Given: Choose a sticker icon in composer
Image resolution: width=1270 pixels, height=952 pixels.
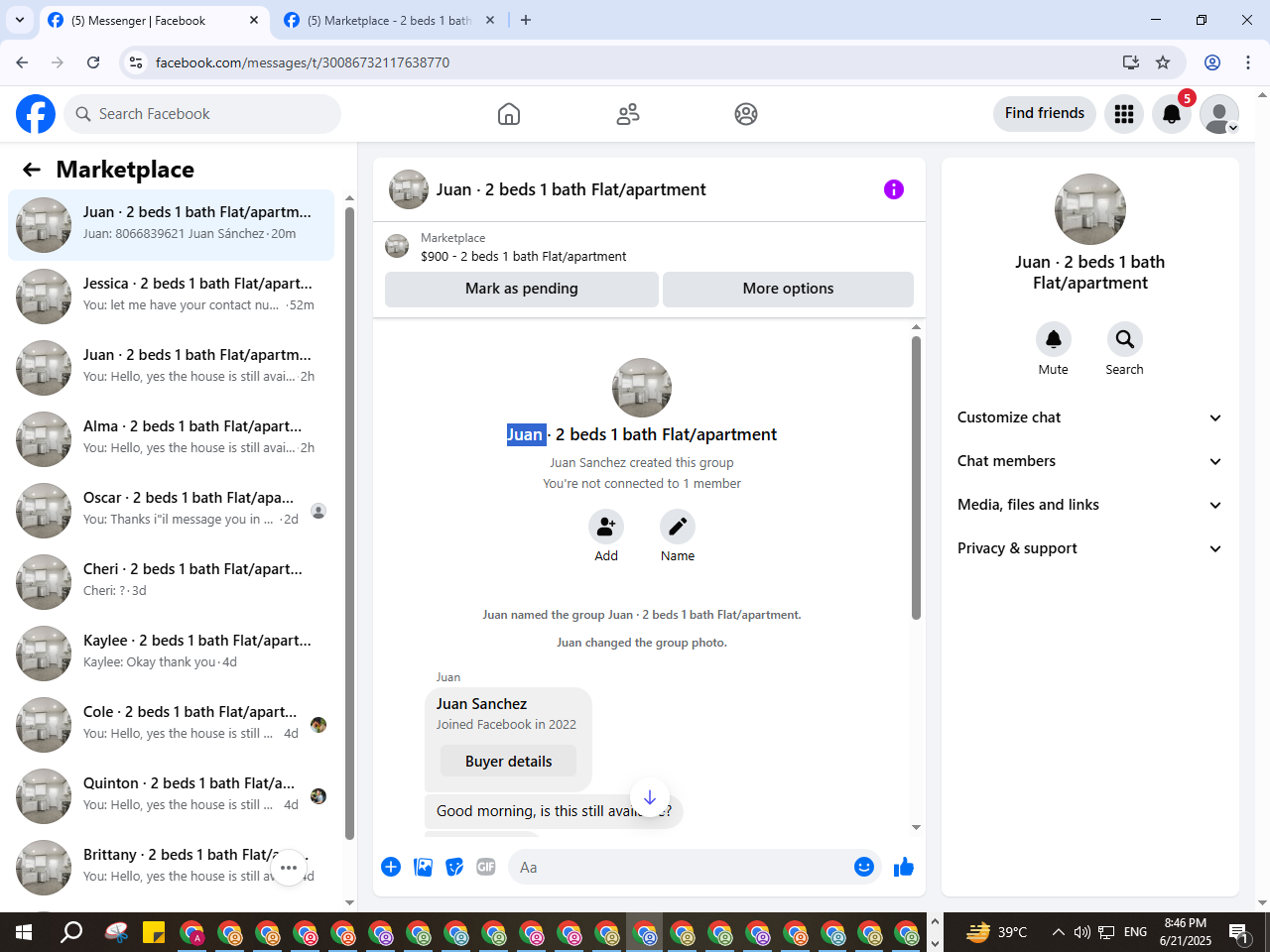Looking at the screenshot, I should tap(455, 868).
